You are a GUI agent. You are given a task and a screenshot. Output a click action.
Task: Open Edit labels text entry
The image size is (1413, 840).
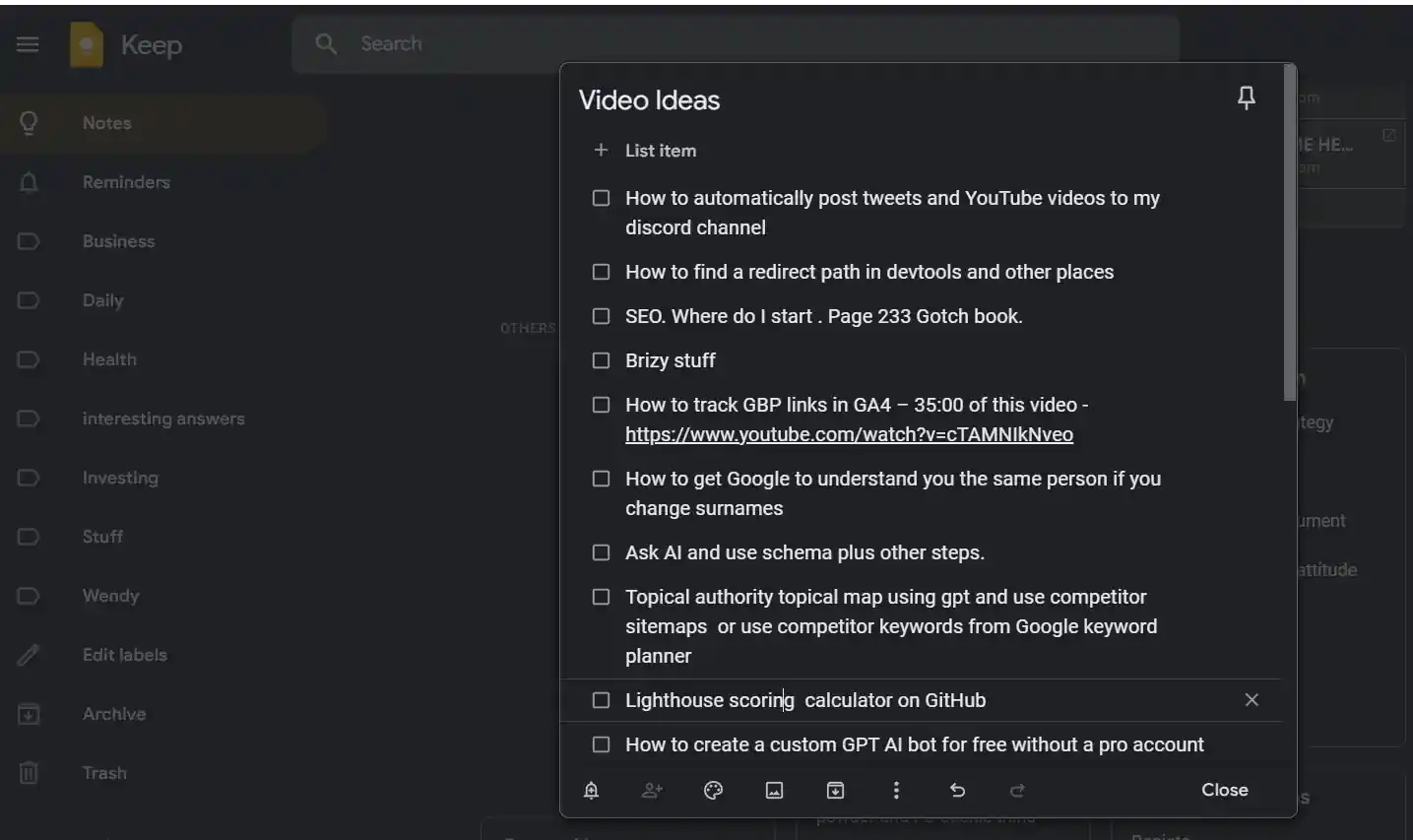pos(125,655)
